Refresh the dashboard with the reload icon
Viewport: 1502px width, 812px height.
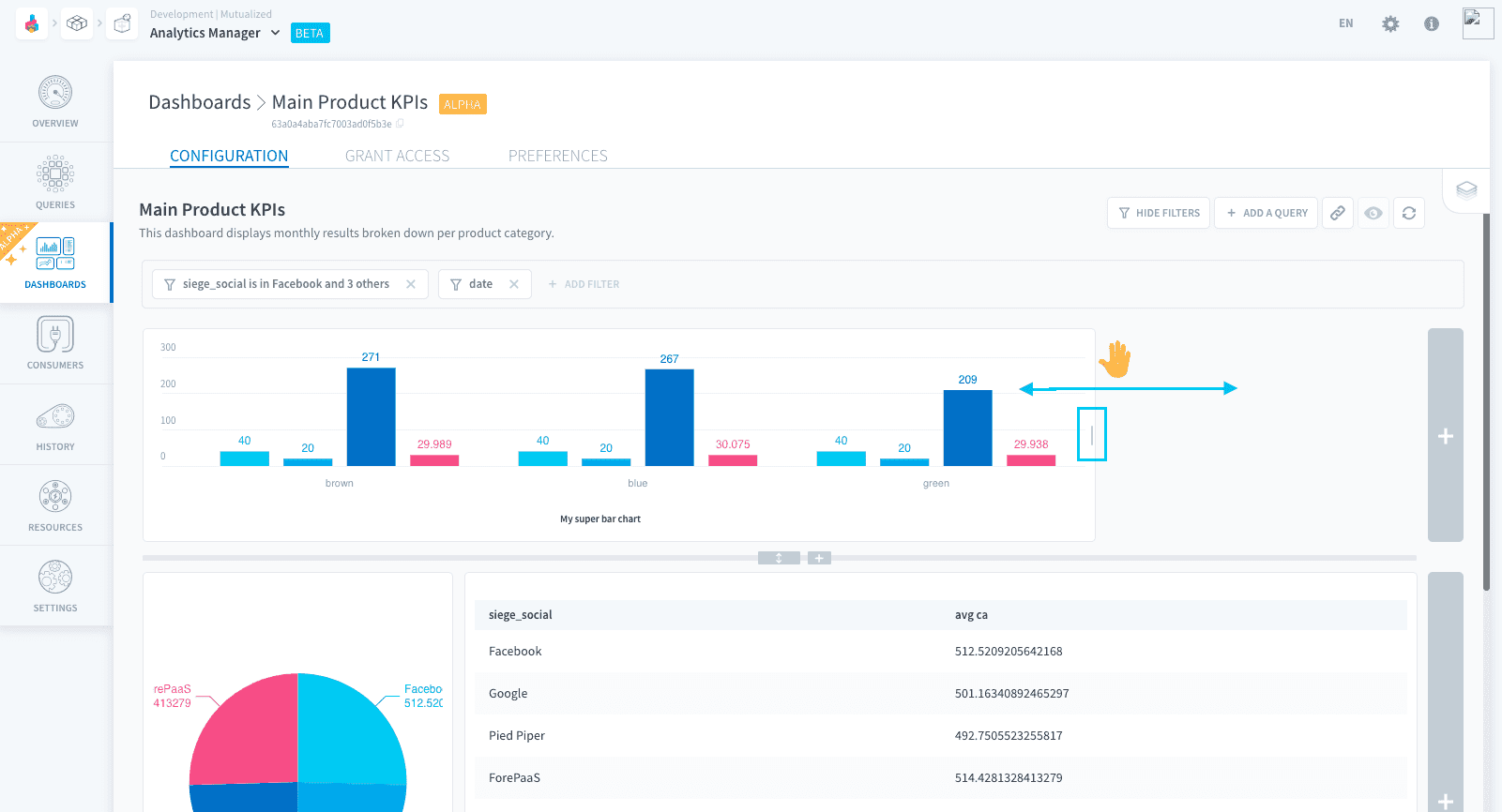point(1409,213)
